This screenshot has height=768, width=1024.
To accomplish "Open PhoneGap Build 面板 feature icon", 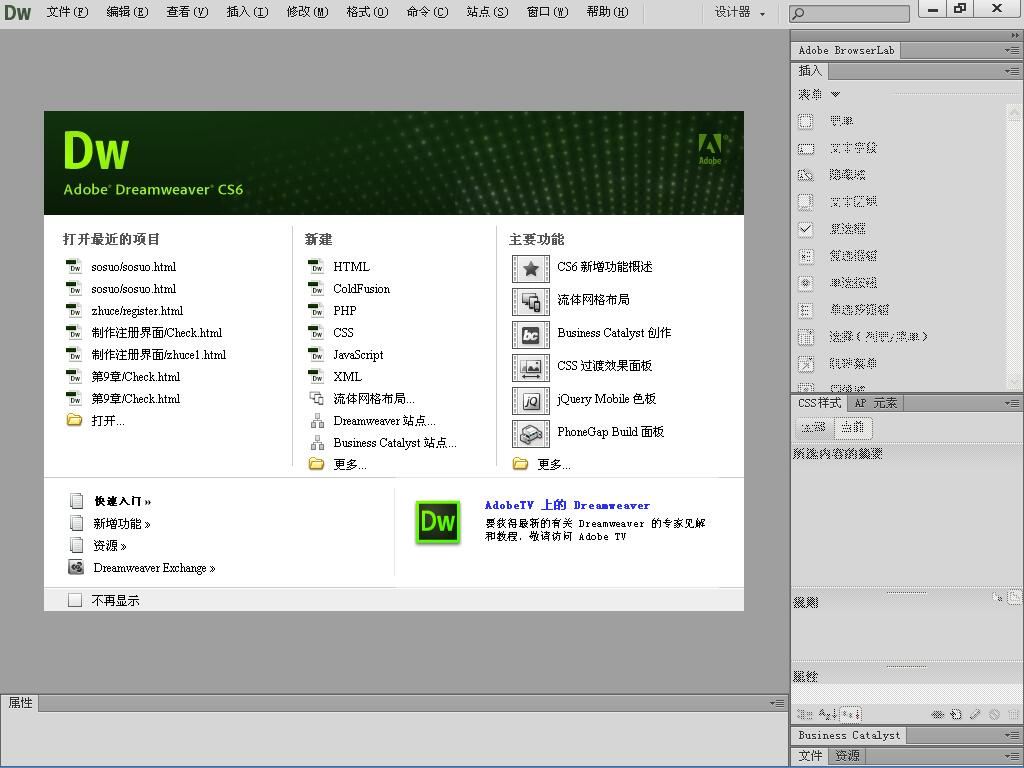I will click(x=531, y=434).
